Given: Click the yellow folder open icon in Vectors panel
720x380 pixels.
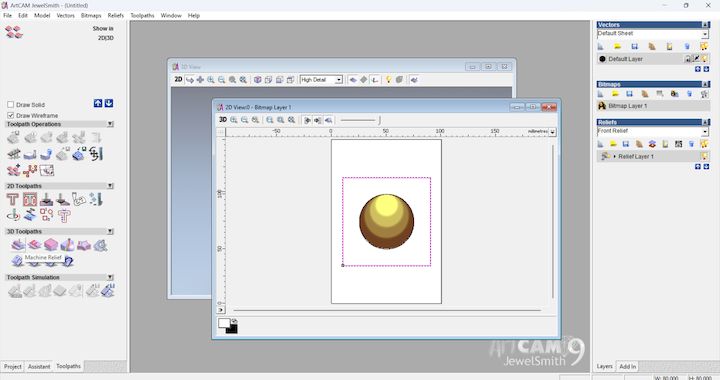Looking at the screenshot, I should [618, 46].
